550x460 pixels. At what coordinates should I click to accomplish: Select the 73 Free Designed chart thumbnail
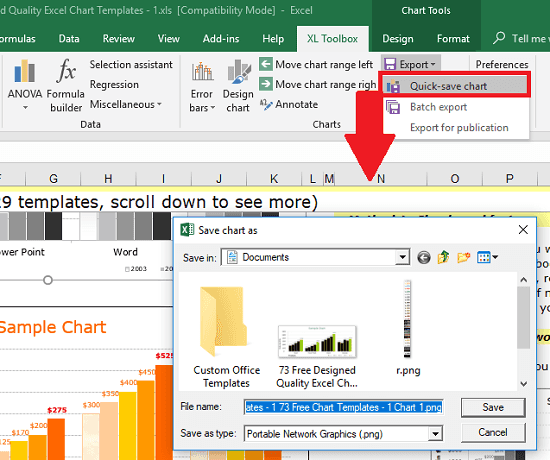(x=317, y=356)
